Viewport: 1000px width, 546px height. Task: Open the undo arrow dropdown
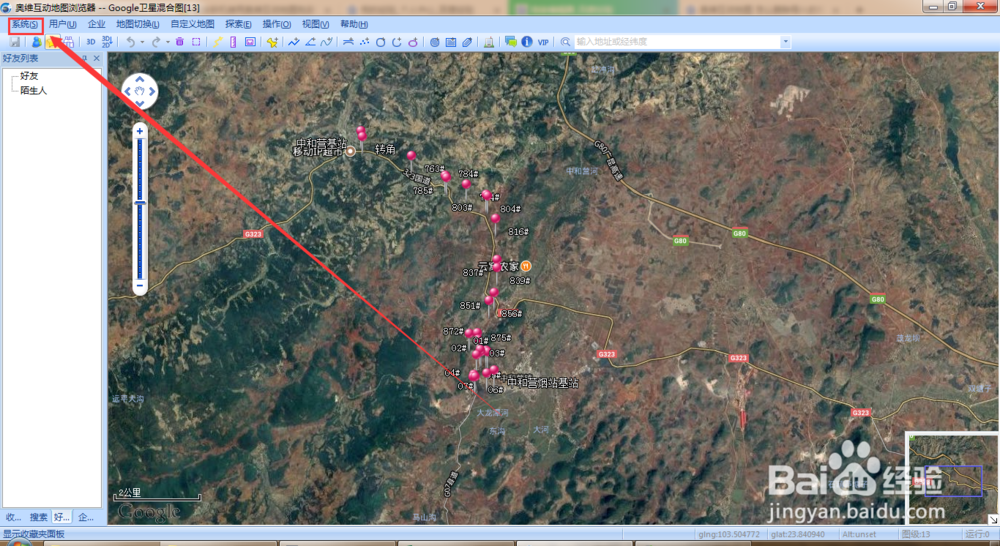click(x=142, y=42)
